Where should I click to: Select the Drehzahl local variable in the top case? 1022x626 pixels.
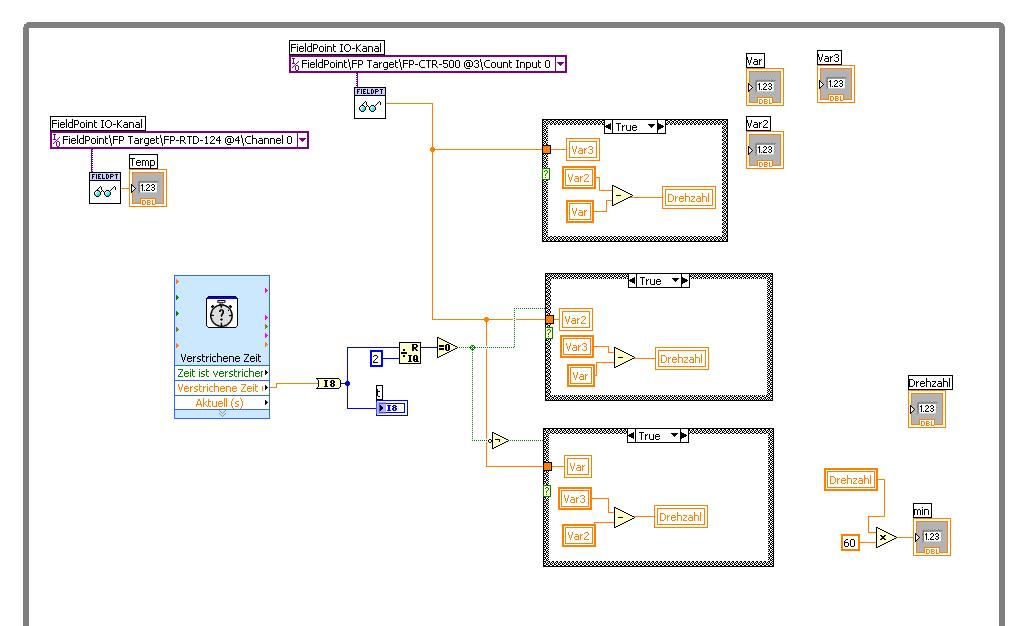(x=688, y=198)
